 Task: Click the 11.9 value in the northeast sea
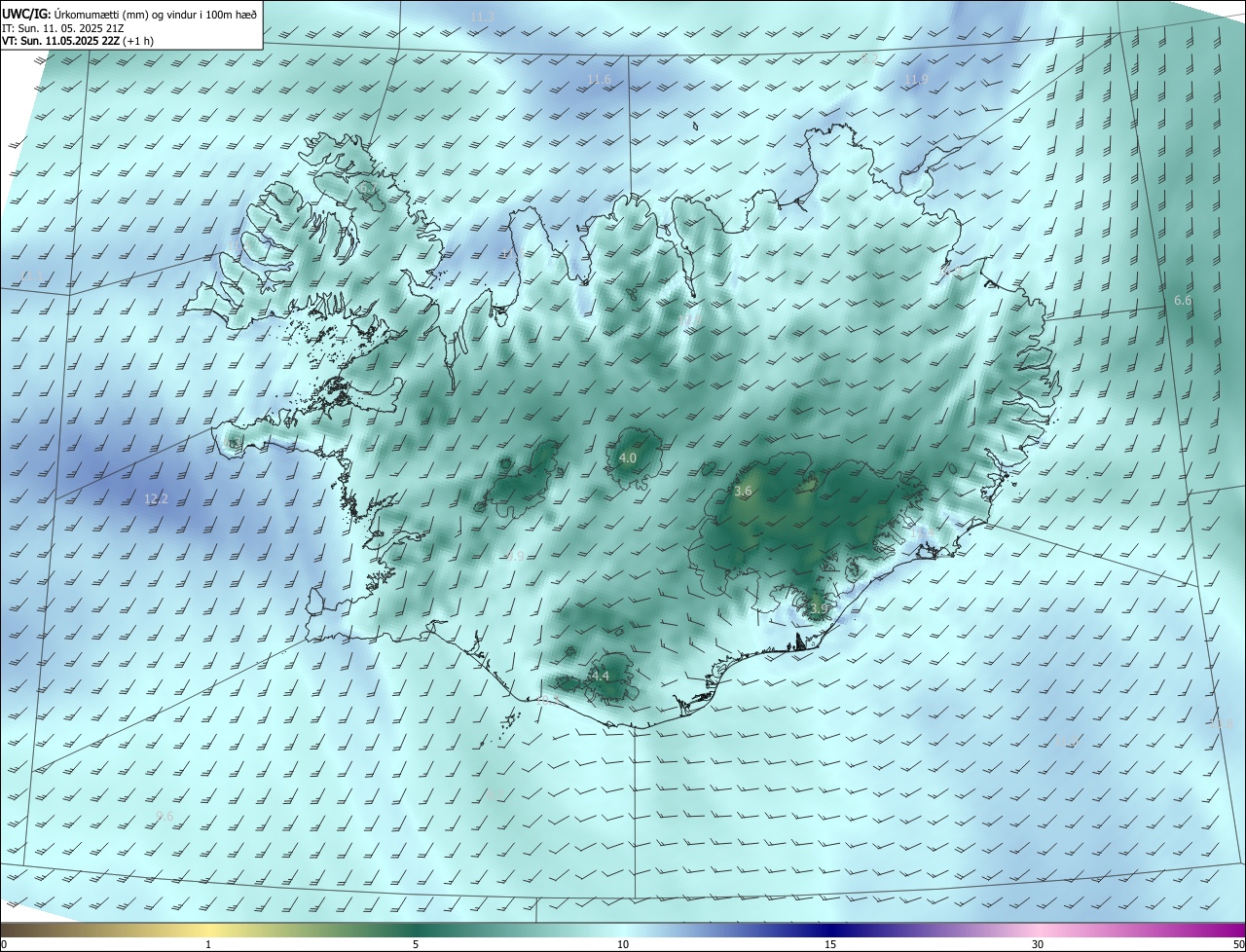click(916, 79)
